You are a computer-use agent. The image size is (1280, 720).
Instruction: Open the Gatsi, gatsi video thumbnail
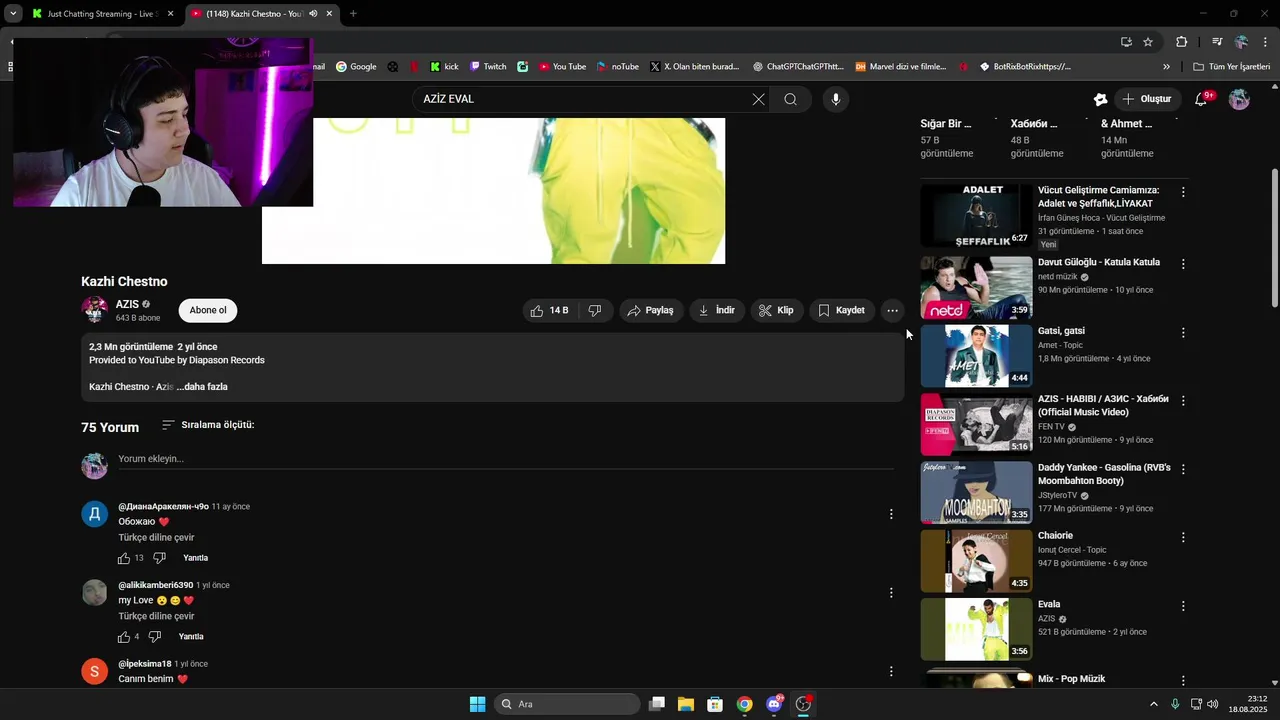click(x=976, y=356)
